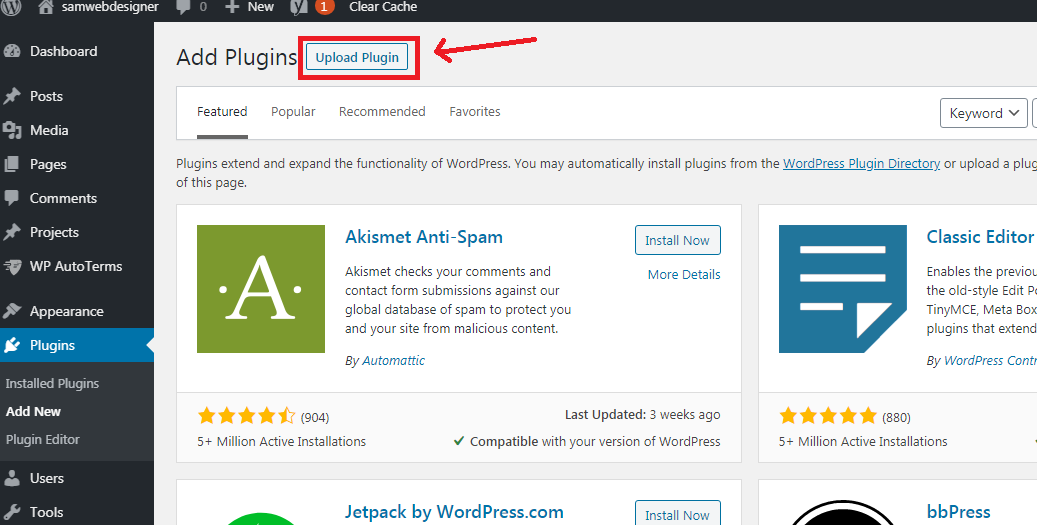Click the Appearance paintbrush icon
Viewport: 1037px width, 525px height.
[x=11, y=311]
